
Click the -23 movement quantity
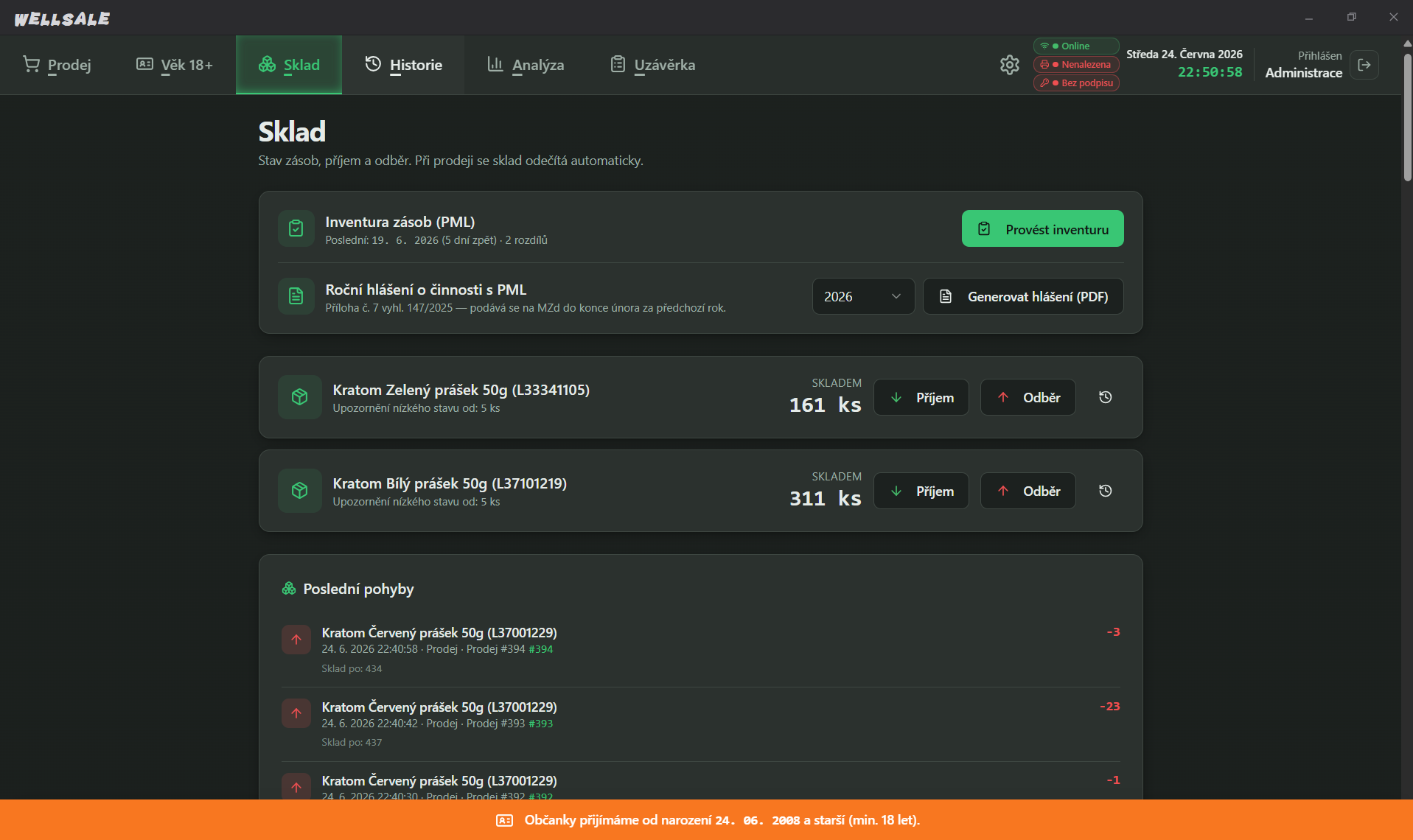pyautogui.click(x=1109, y=706)
